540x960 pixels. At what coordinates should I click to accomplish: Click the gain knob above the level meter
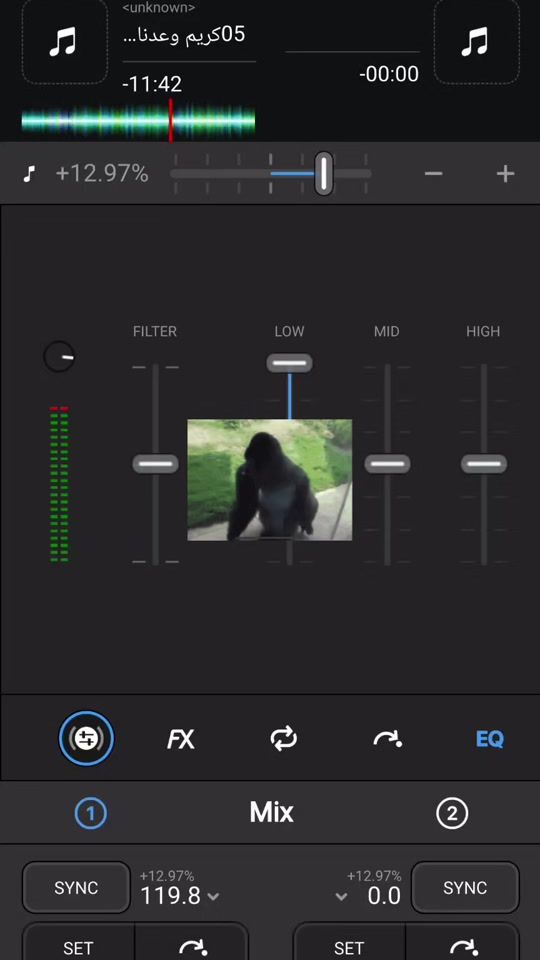click(59, 356)
